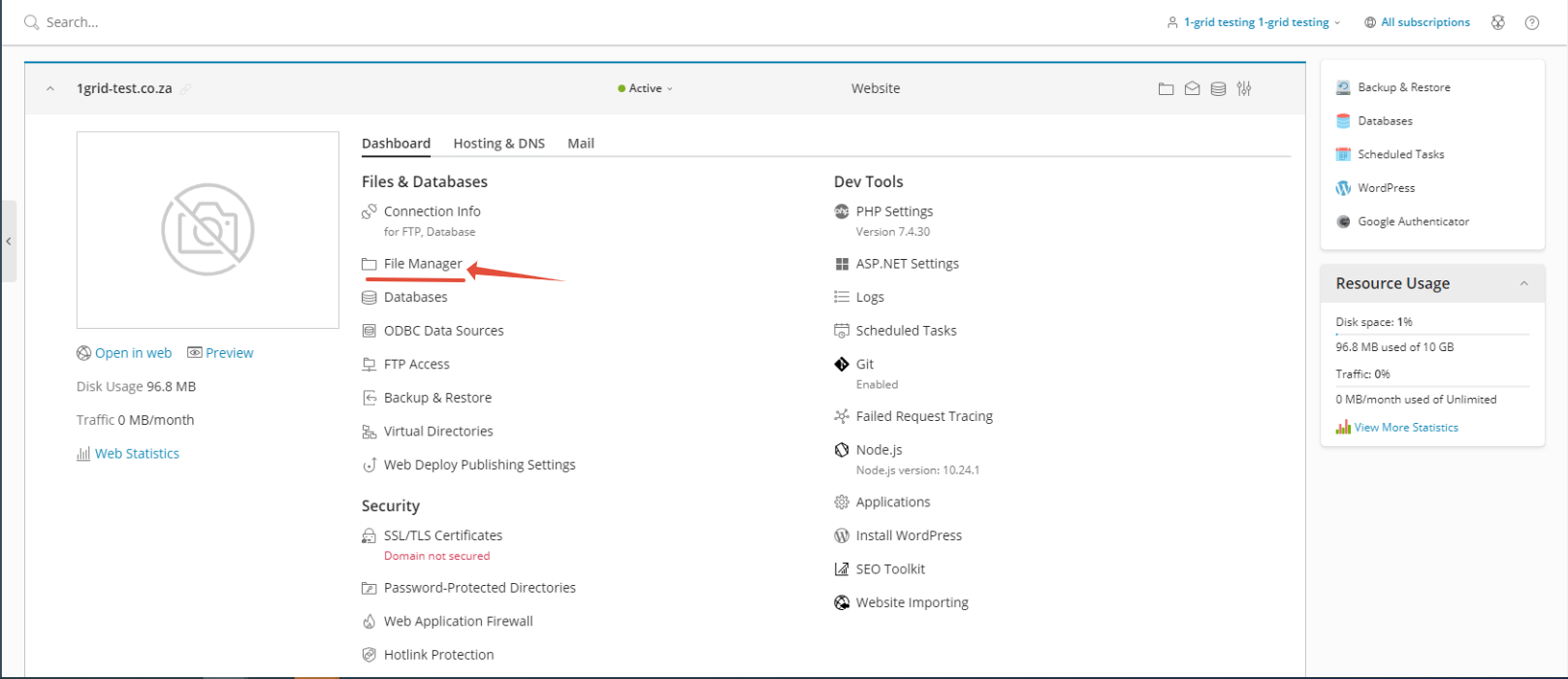Click the 'Domain not secured' warning text

pos(436,556)
